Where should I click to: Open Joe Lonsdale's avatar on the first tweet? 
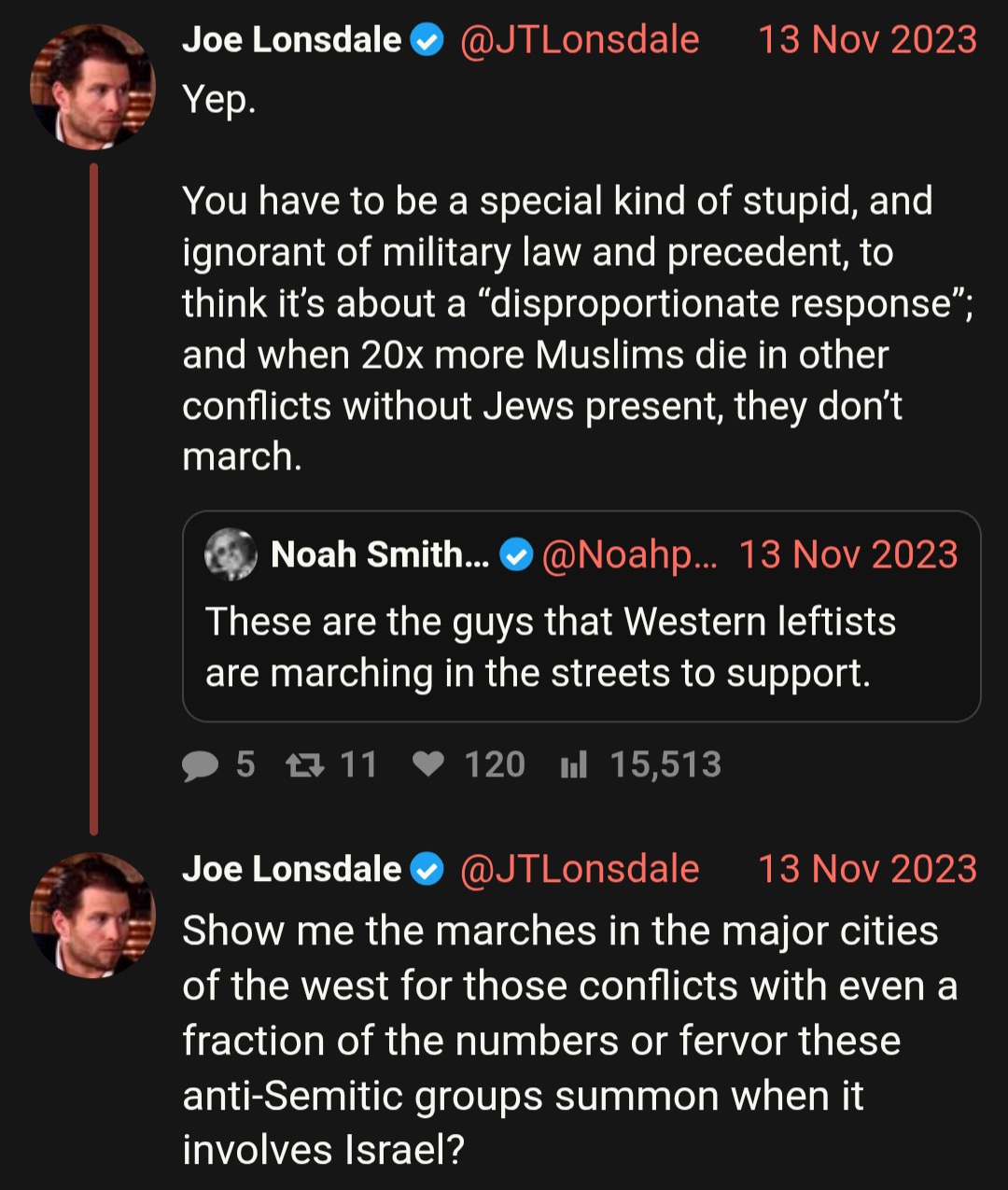[93, 87]
